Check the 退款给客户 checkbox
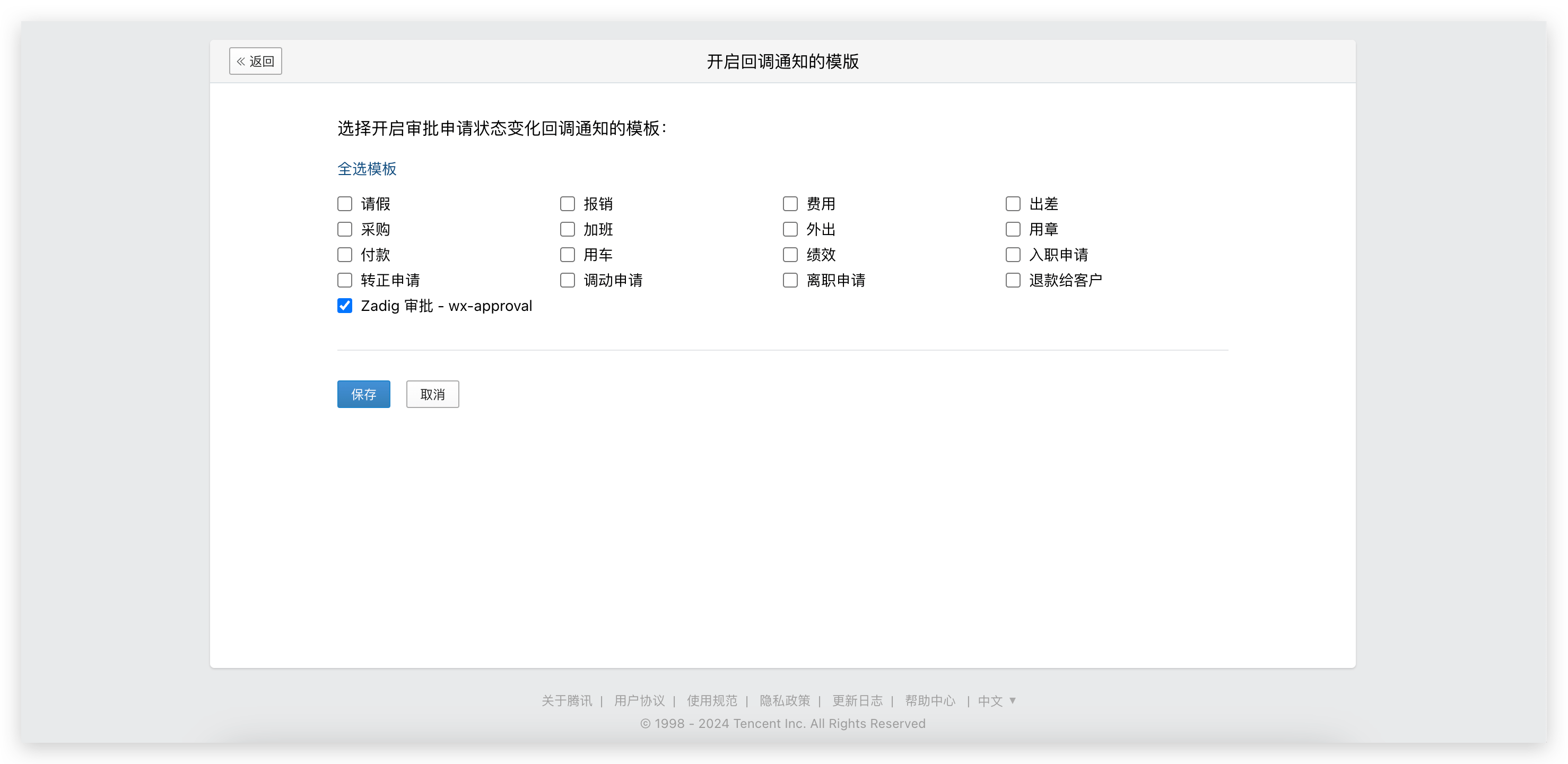Image resolution: width=1568 pixels, height=764 pixels. coord(1013,280)
